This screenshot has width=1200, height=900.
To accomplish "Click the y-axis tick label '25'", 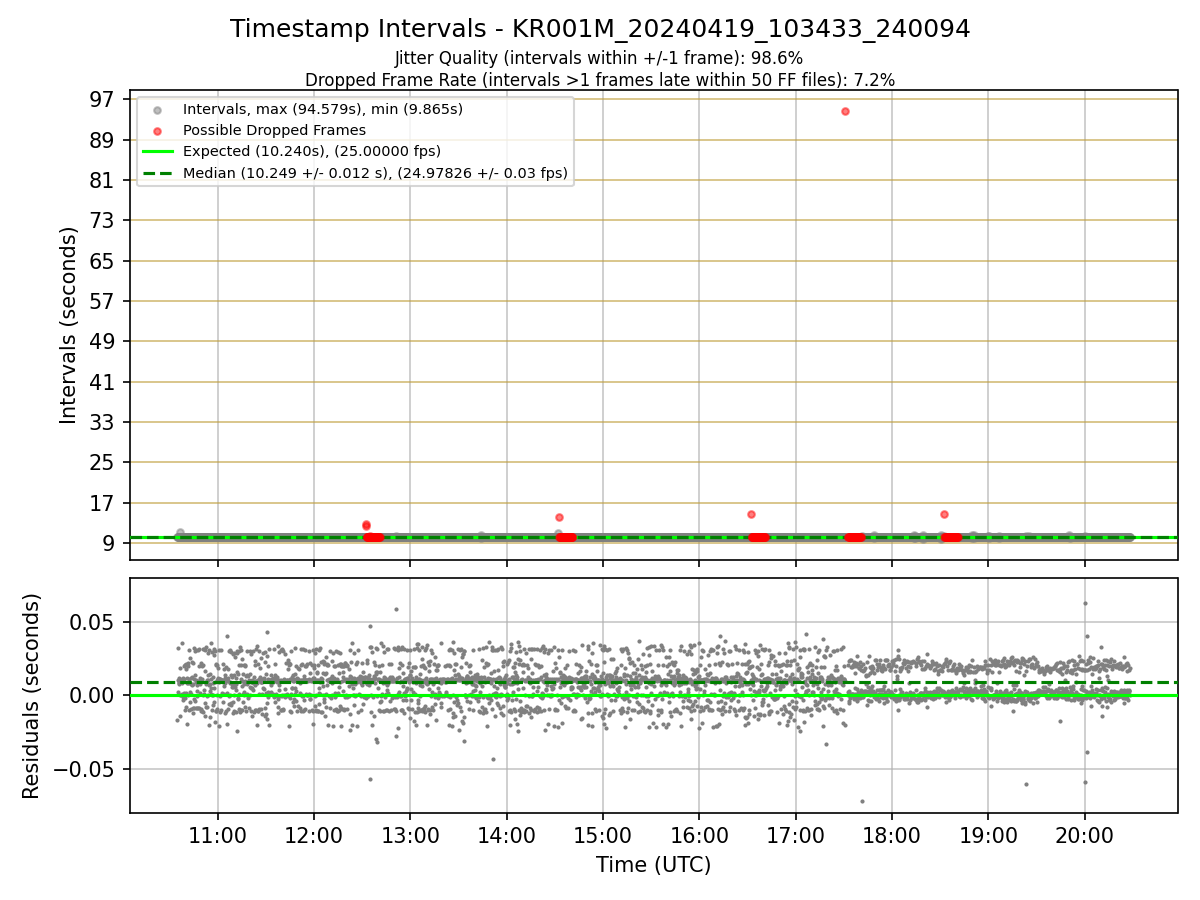I will 103,462.
